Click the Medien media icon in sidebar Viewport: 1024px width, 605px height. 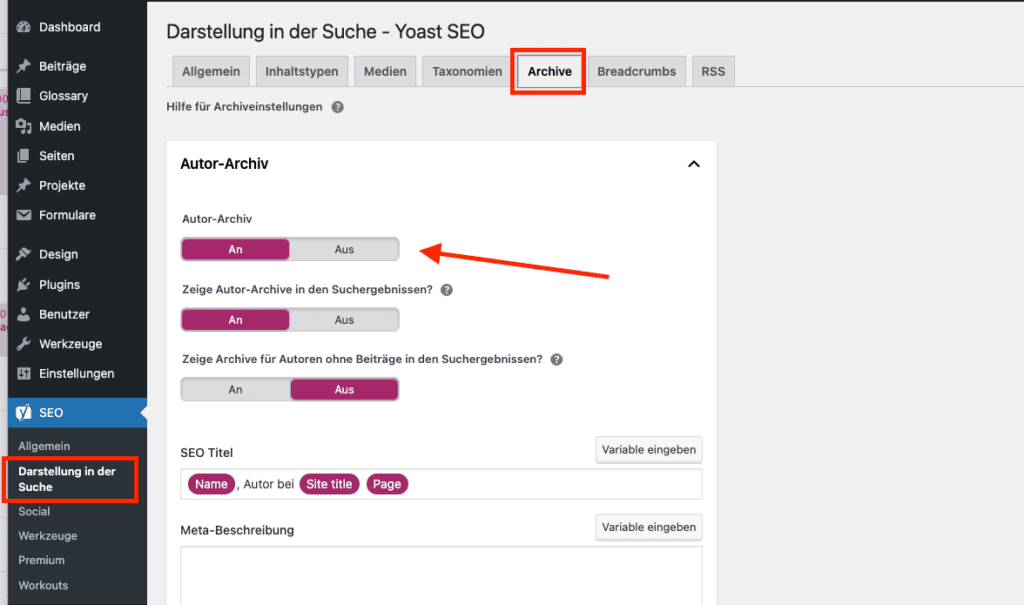tap(24, 126)
